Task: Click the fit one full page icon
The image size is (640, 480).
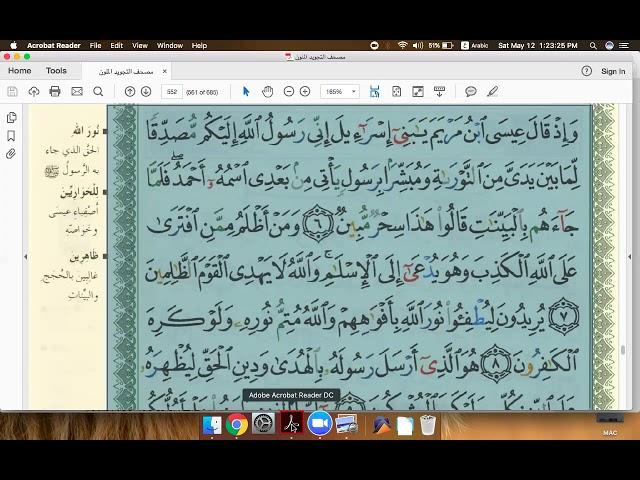Action: [396, 91]
